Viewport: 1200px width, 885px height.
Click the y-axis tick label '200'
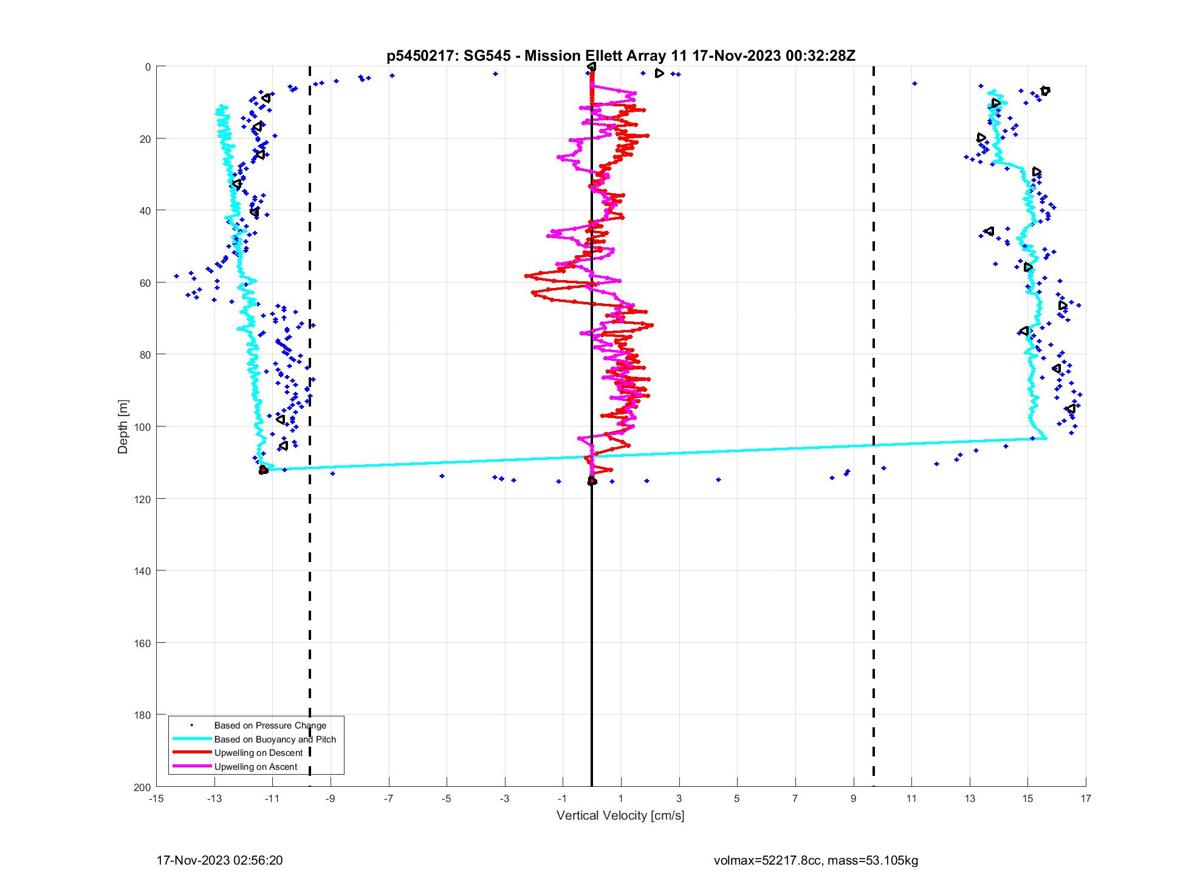click(140, 787)
